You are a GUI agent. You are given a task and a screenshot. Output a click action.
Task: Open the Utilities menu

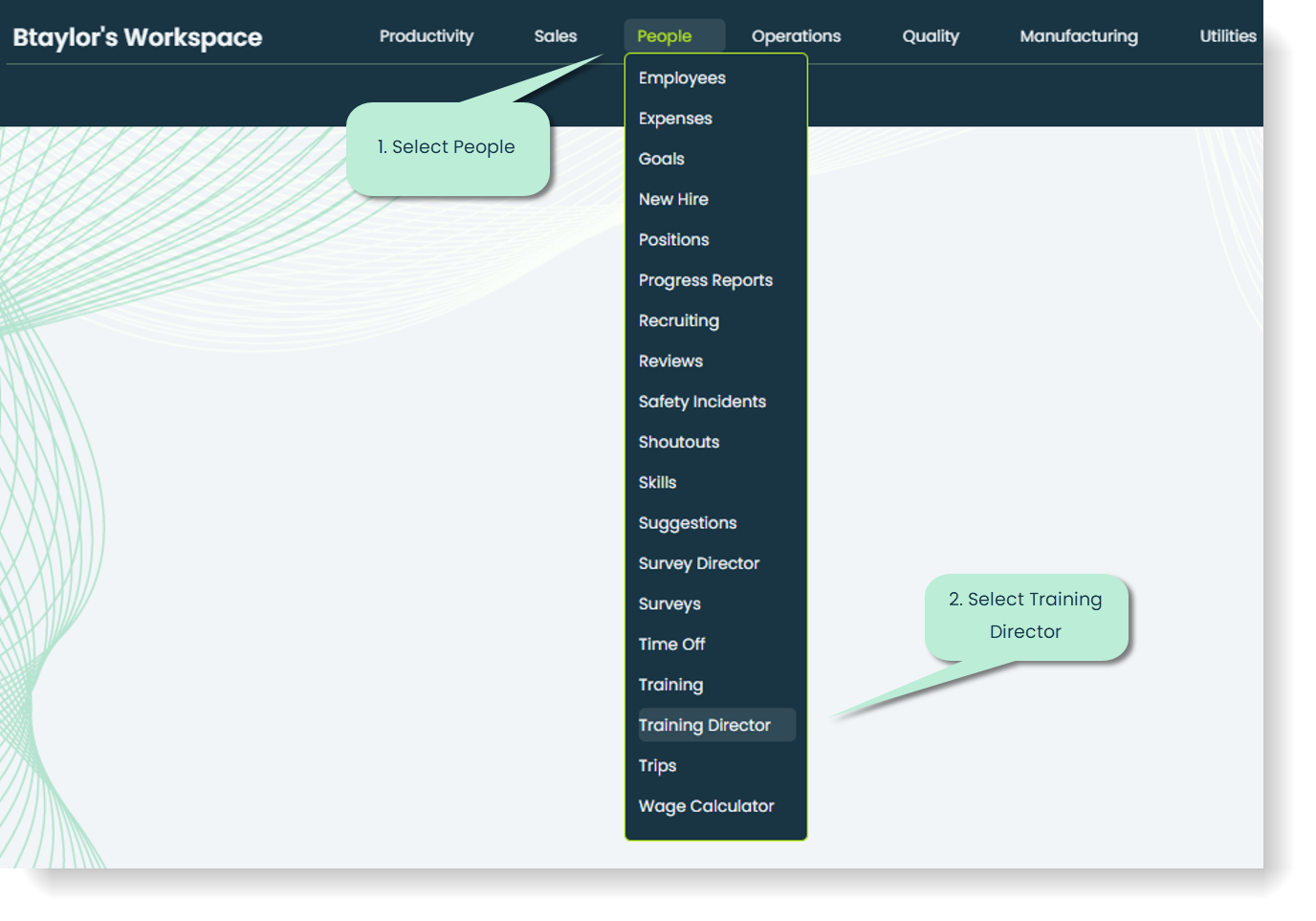[1229, 35]
